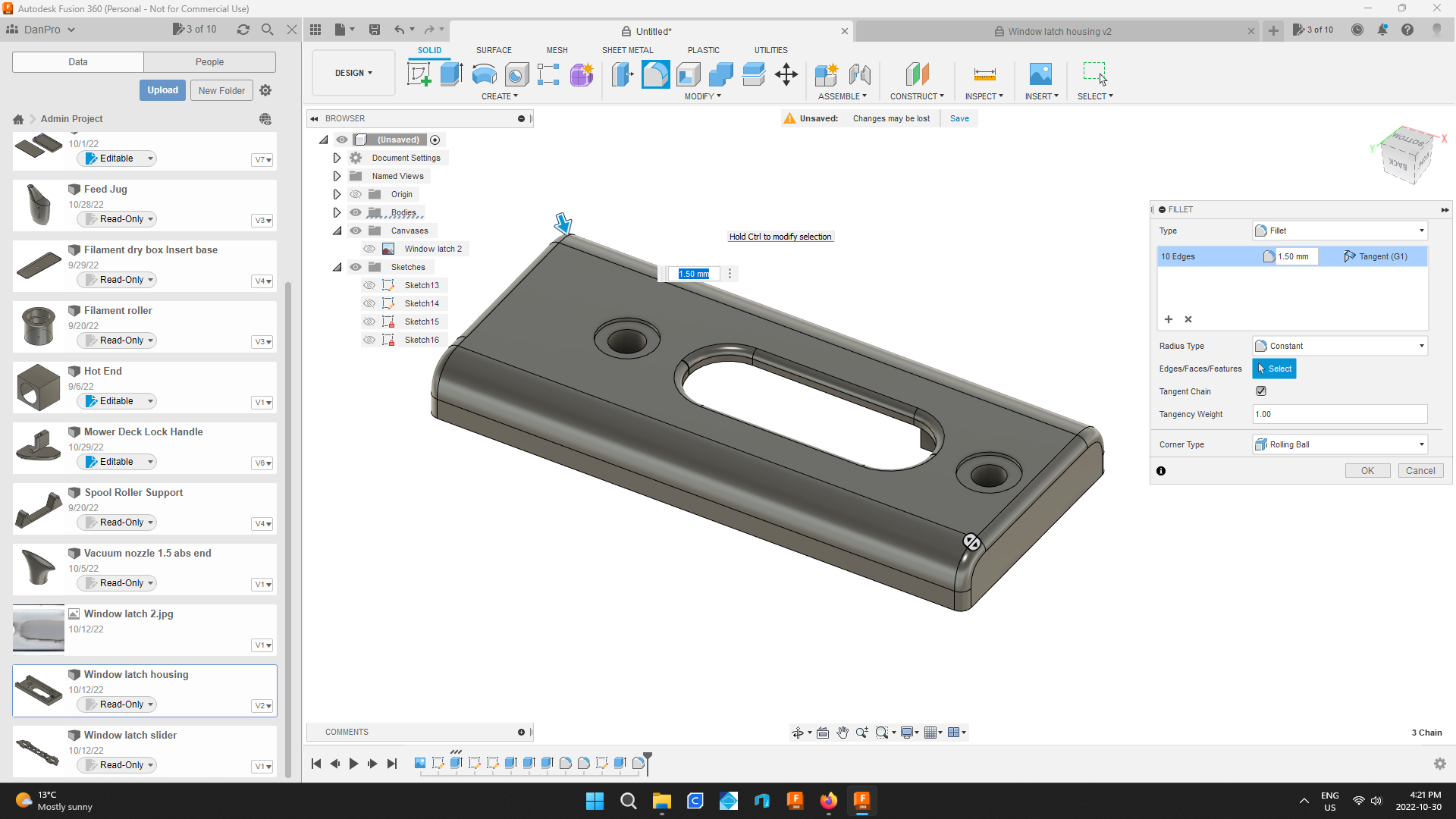The height and width of the screenshot is (819, 1456).
Task: Activate the Measure tool under Inspect
Action: pyautogui.click(x=984, y=75)
